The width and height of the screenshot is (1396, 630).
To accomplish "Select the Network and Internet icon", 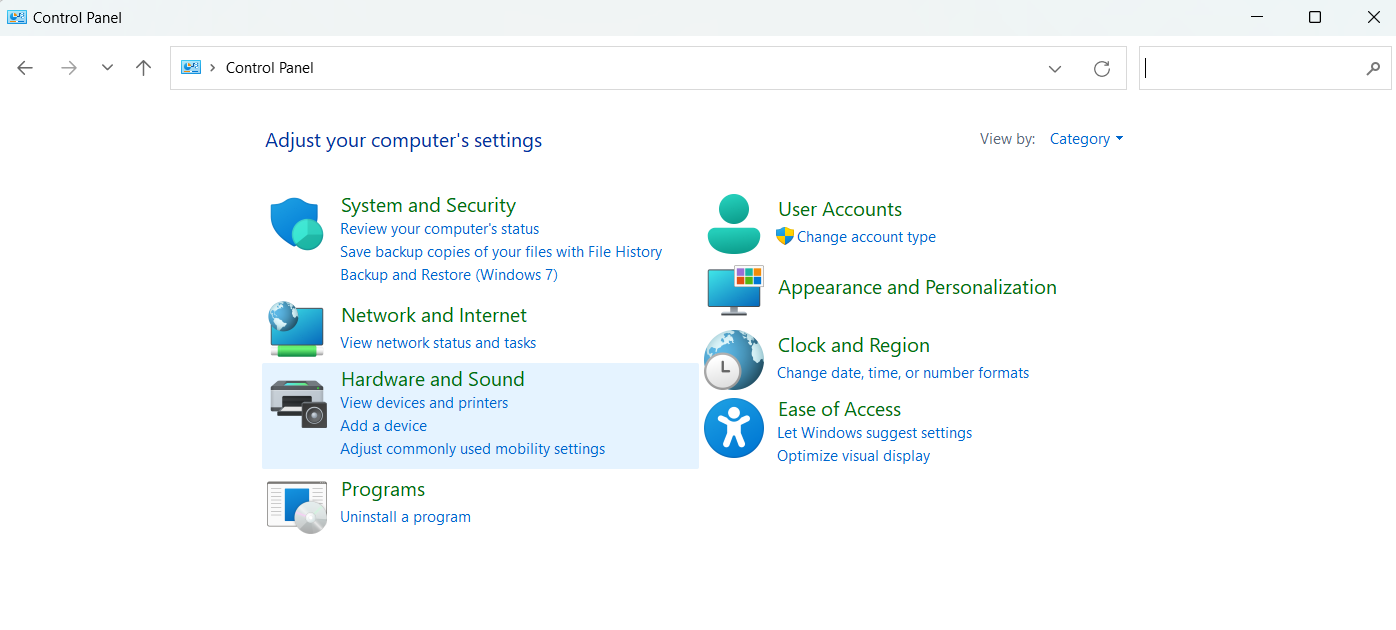I will [296, 328].
